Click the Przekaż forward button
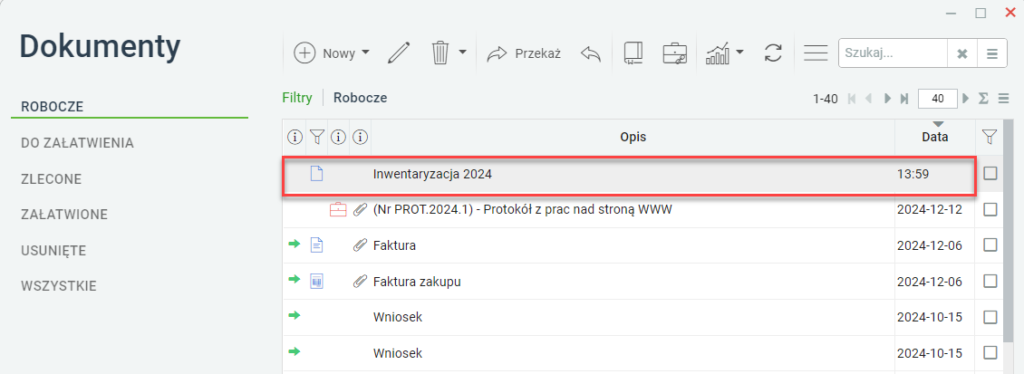Viewport: 1024px width, 374px height. [524, 54]
